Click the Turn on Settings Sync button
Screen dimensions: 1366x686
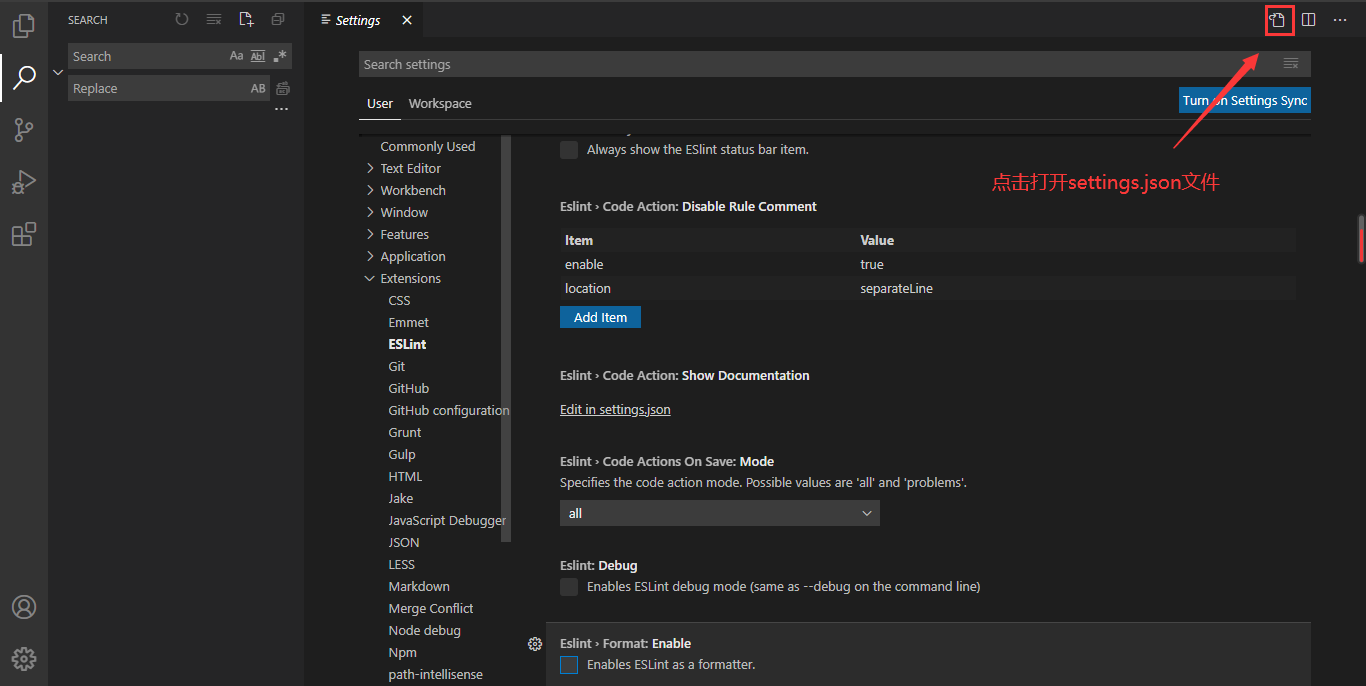[1244, 99]
